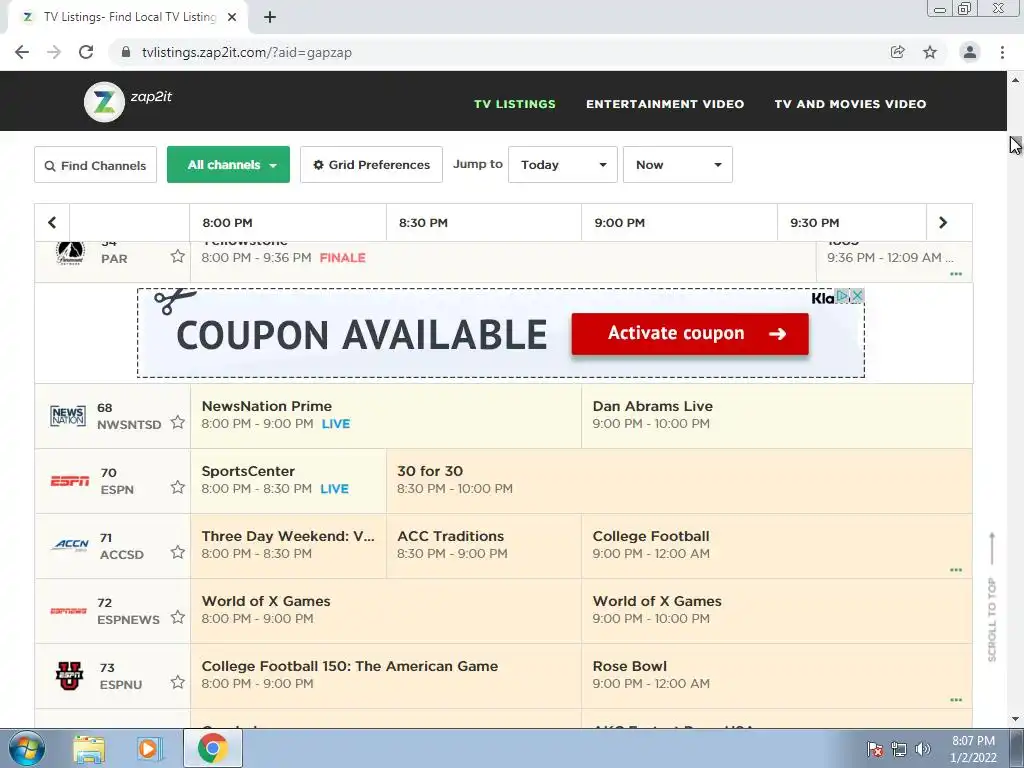Favorite NWSNTSD channel with star
Screen dimensions: 1024x768
click(x=178, y=423)
